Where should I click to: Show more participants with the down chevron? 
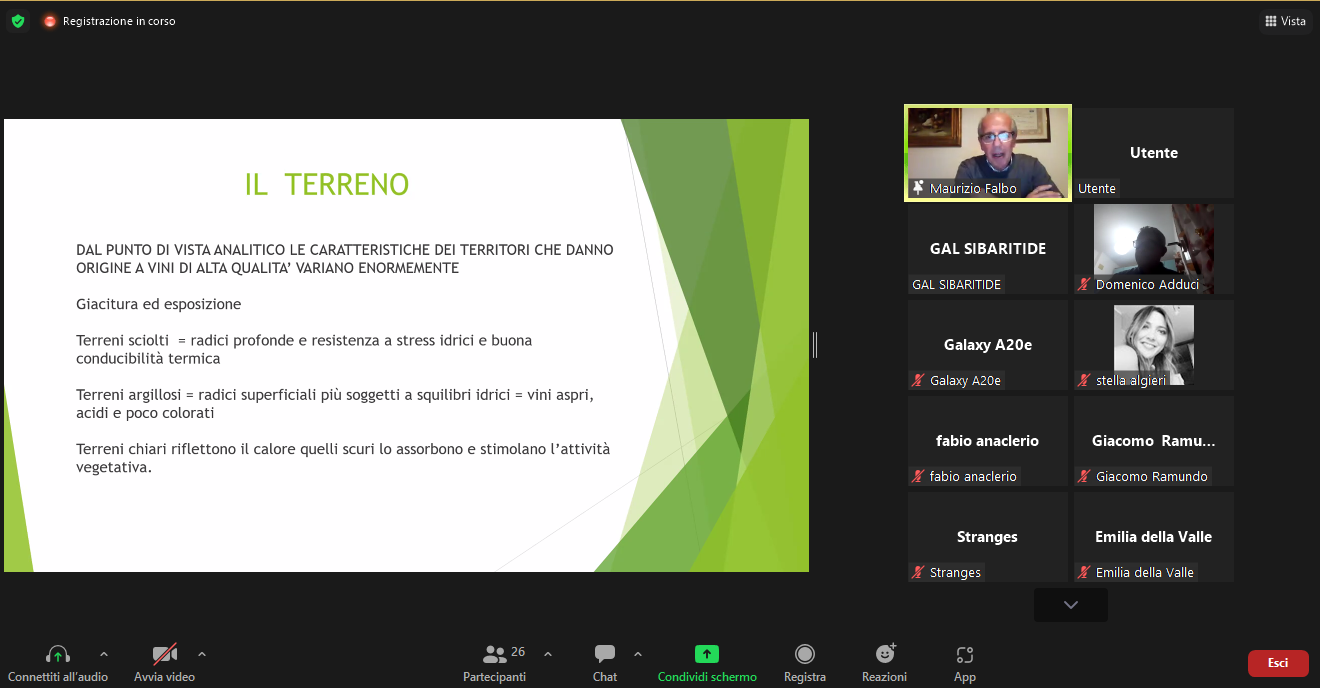pyautogui.click(x=1071, y=605)
